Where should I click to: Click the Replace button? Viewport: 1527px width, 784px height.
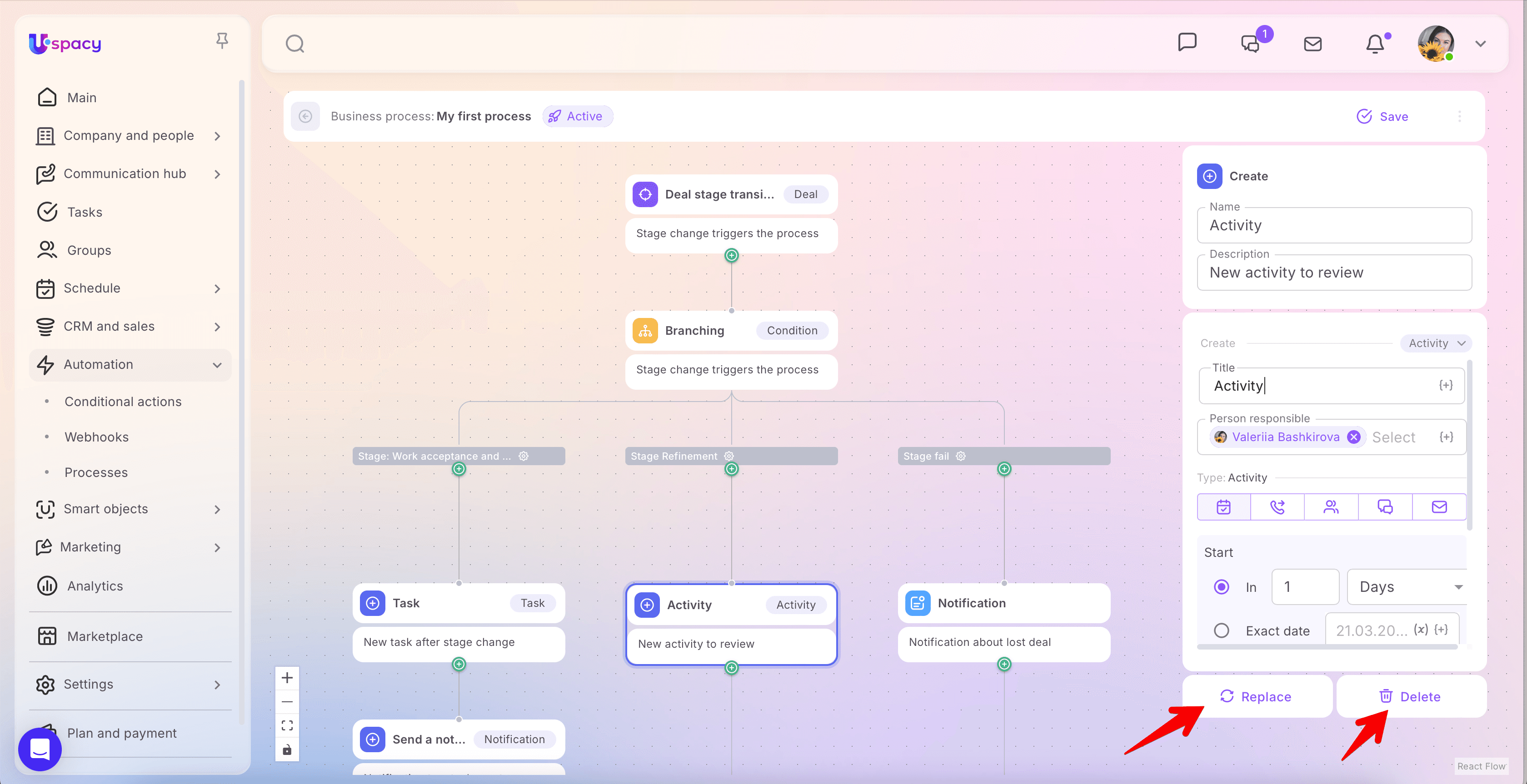(1256, 696)
